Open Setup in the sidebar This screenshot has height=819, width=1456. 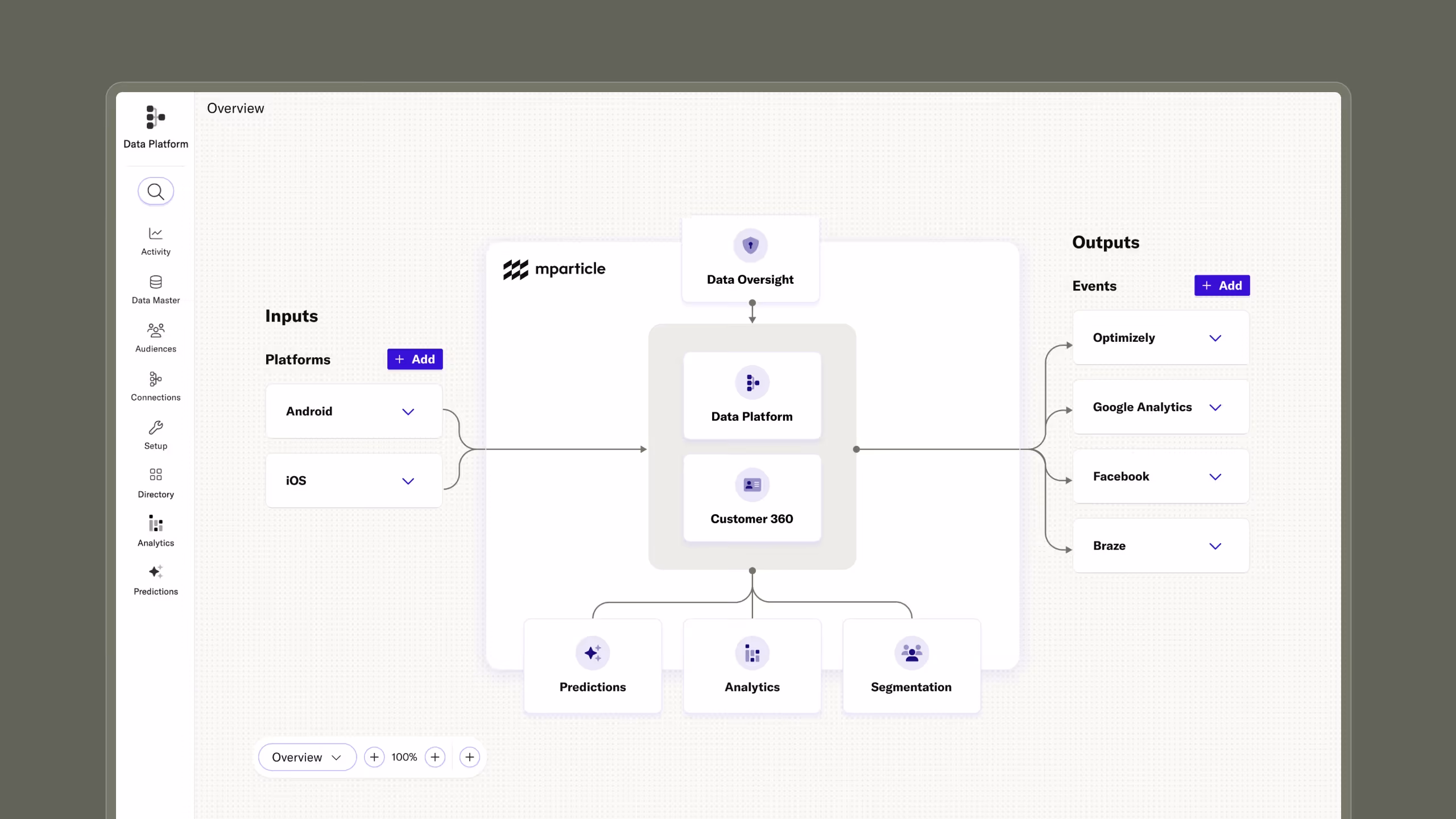point(156,435)
